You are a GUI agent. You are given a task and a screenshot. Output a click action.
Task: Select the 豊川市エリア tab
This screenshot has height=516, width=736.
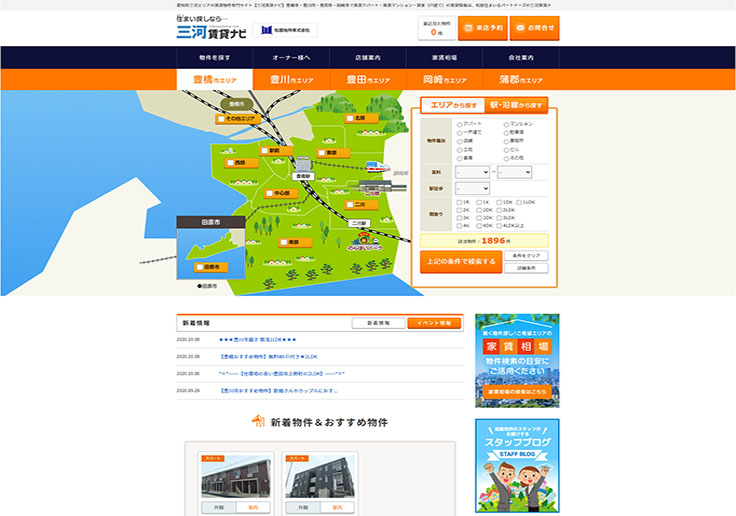tap(291, 79)
